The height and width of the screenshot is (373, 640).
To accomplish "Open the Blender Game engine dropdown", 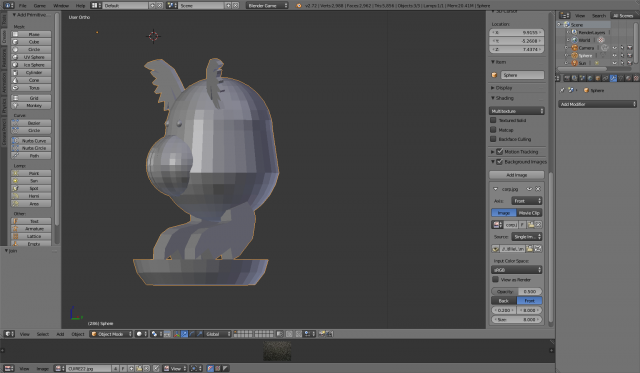I will pos(267,6).
